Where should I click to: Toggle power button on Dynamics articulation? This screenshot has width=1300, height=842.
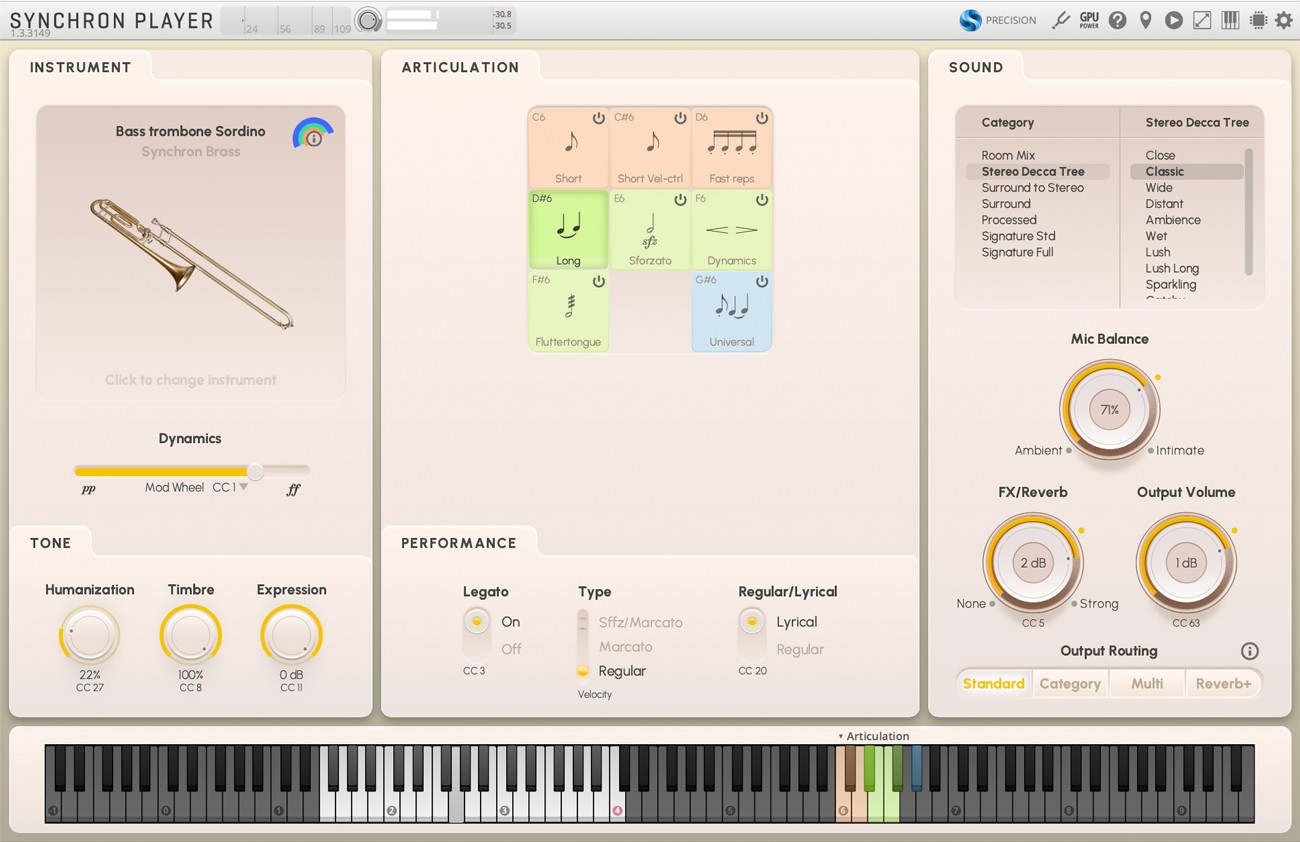point(762,200)
